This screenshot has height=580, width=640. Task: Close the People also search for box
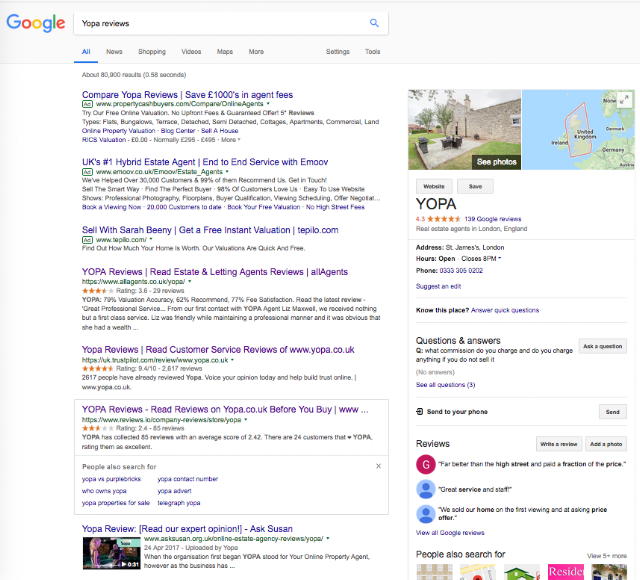[378, 466]
